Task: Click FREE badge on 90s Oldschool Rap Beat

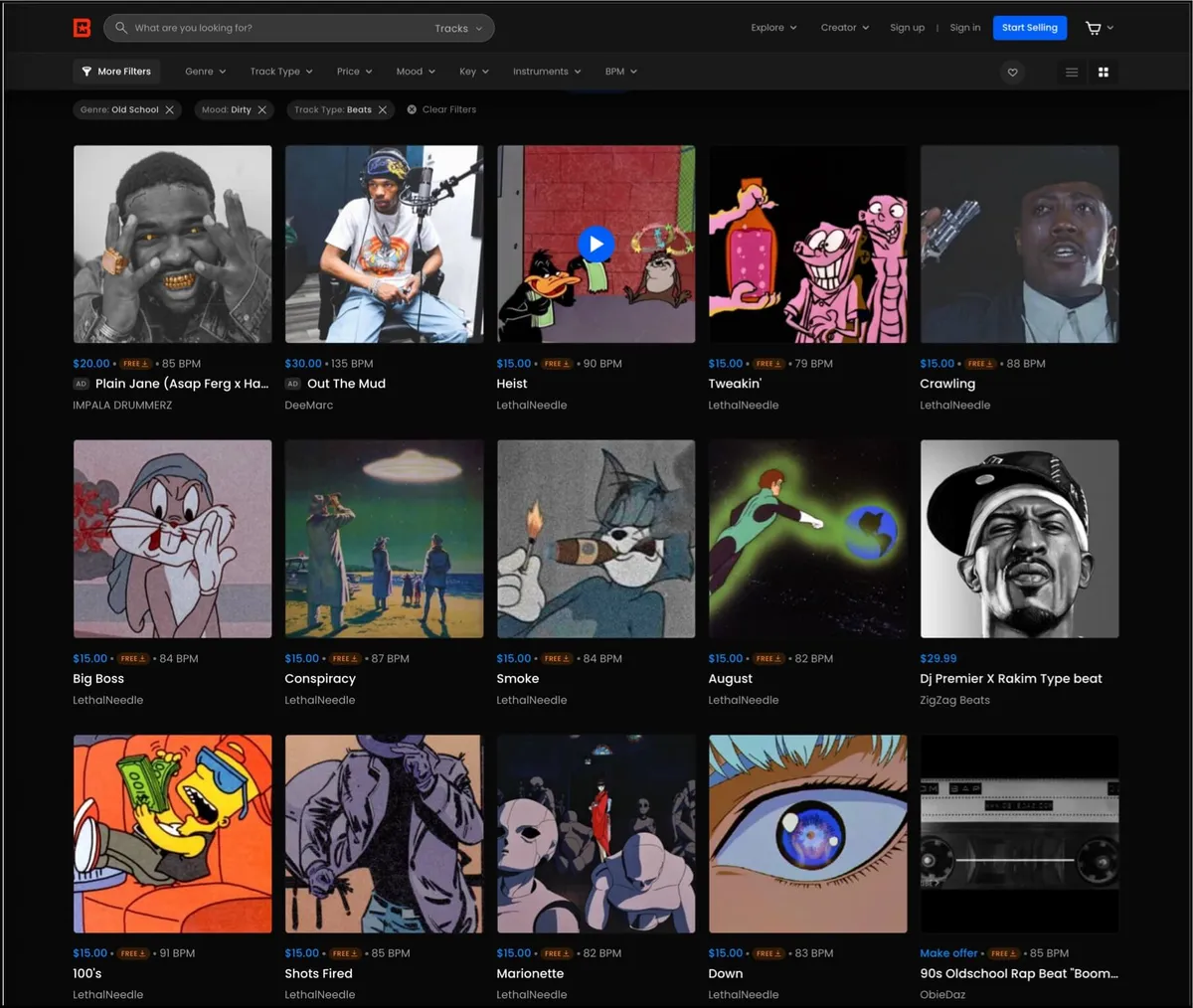Action: 1004,953
